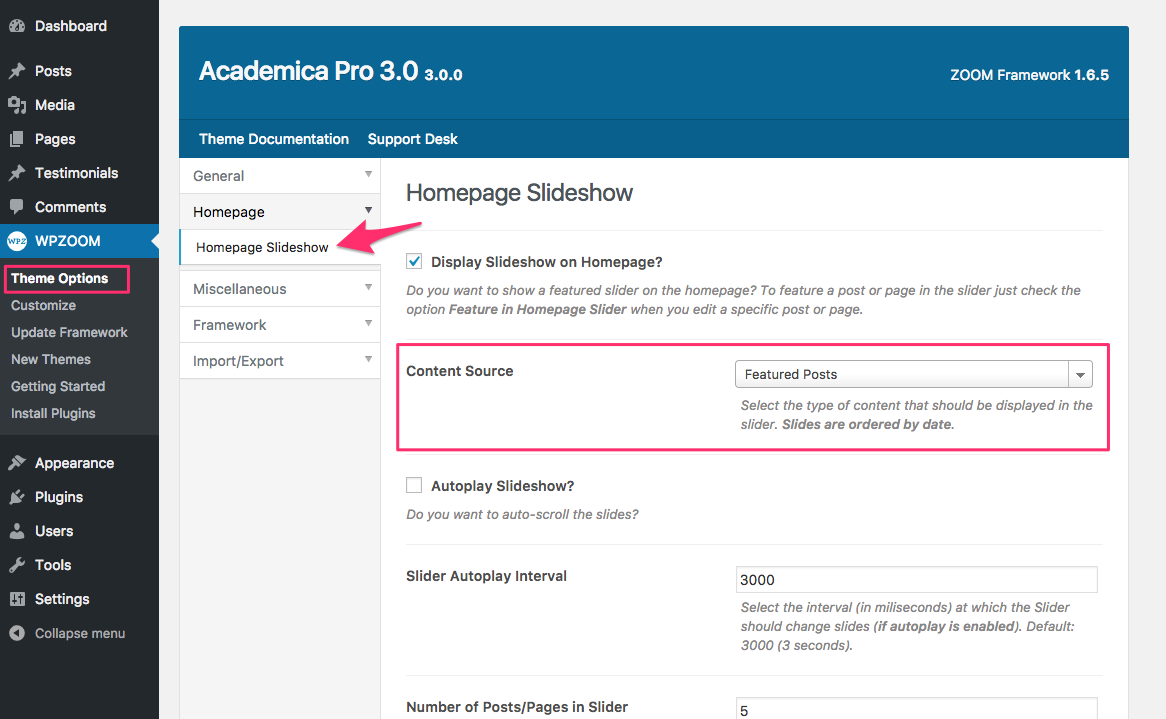
Task: Click the Testimonials pin icon
Action: (17, 173)
